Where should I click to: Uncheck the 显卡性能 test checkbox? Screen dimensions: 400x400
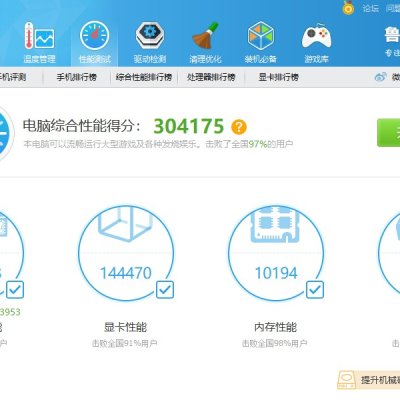click(x=165, y=290)
